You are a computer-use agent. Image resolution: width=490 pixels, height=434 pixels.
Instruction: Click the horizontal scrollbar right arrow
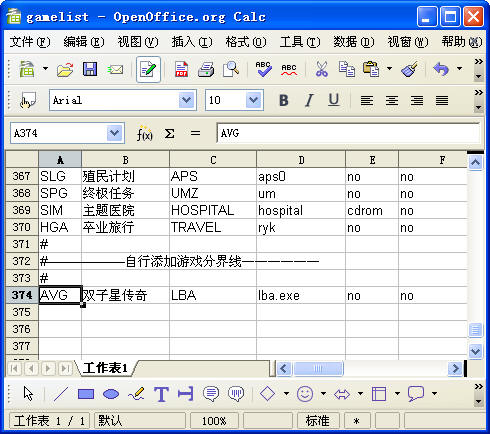point(455,368)
